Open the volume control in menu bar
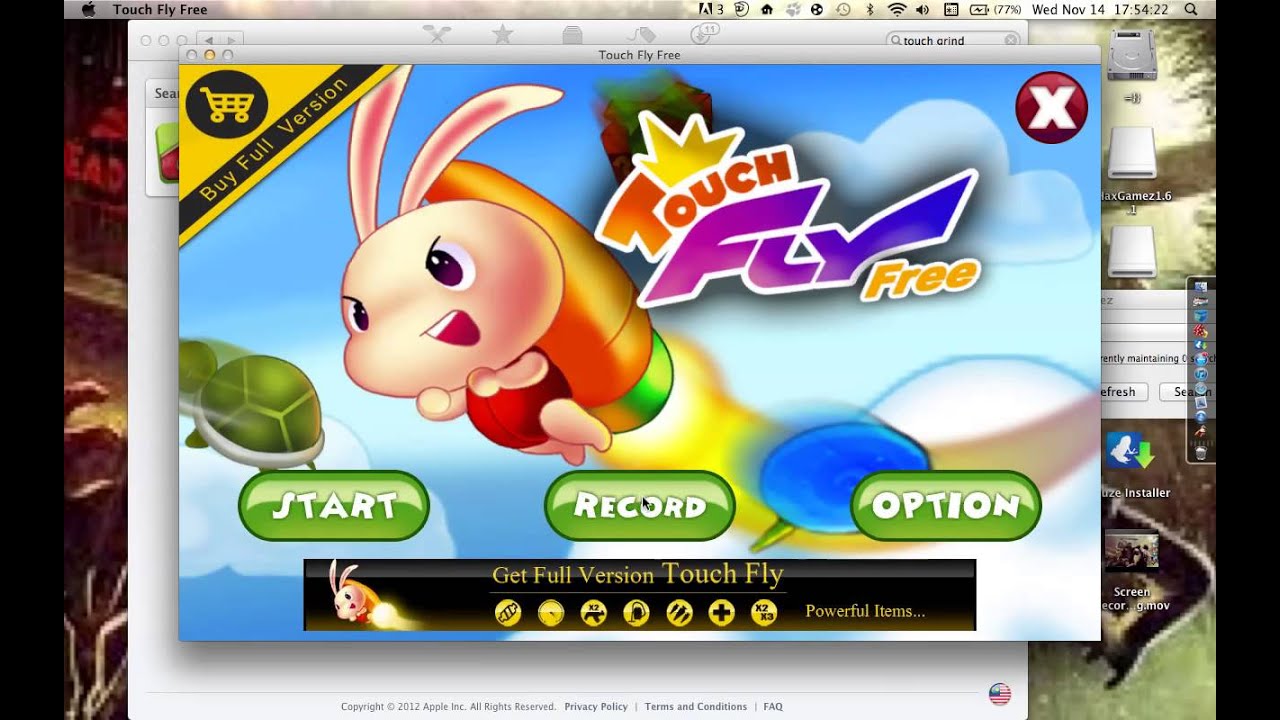 (922, 10)
